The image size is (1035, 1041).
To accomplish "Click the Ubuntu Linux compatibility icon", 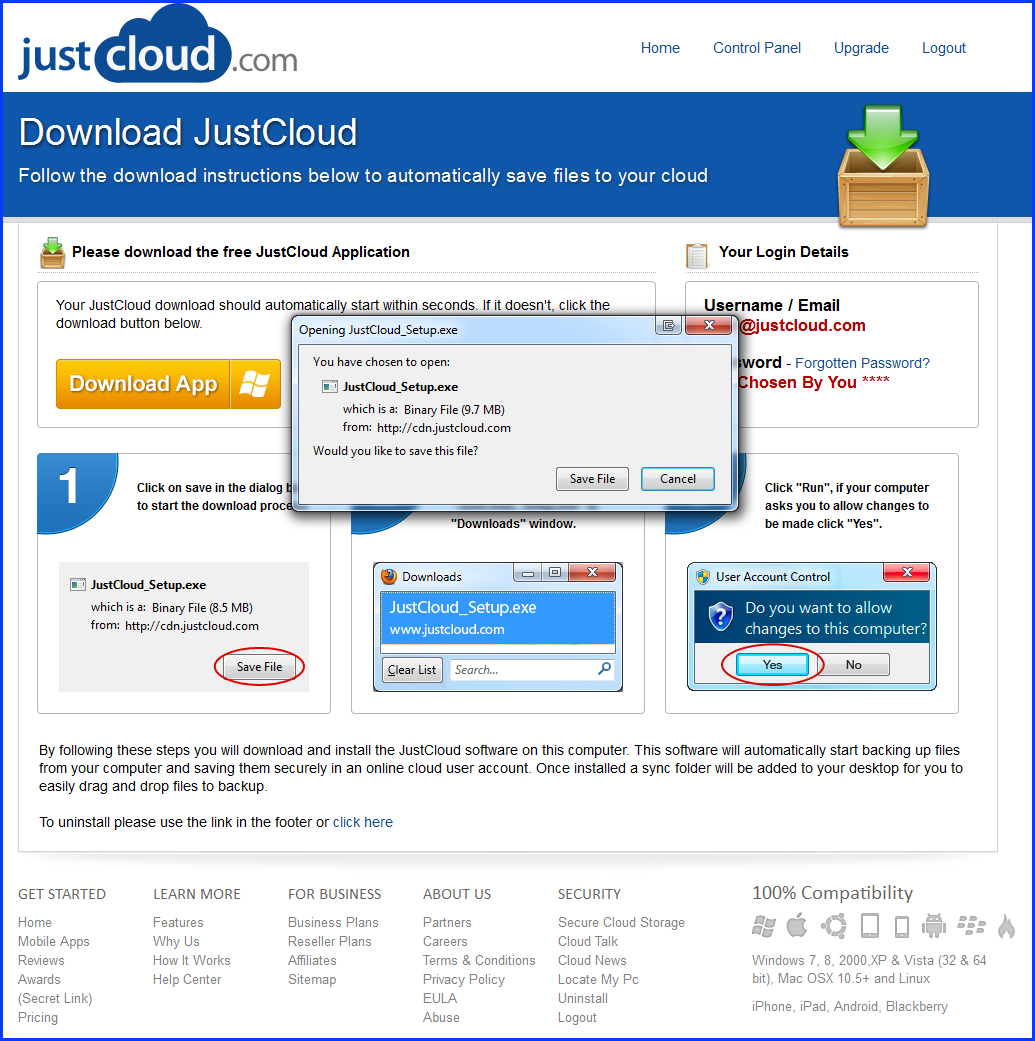I will (x=834, y=925).
